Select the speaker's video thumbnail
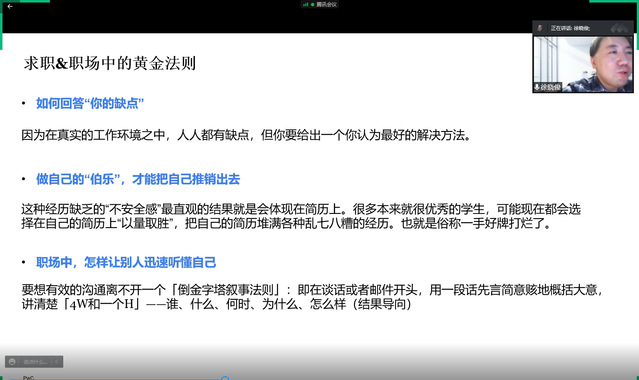The width and height of the screenshot is (639, 380). pyautogui.click(x=583, y=64)
